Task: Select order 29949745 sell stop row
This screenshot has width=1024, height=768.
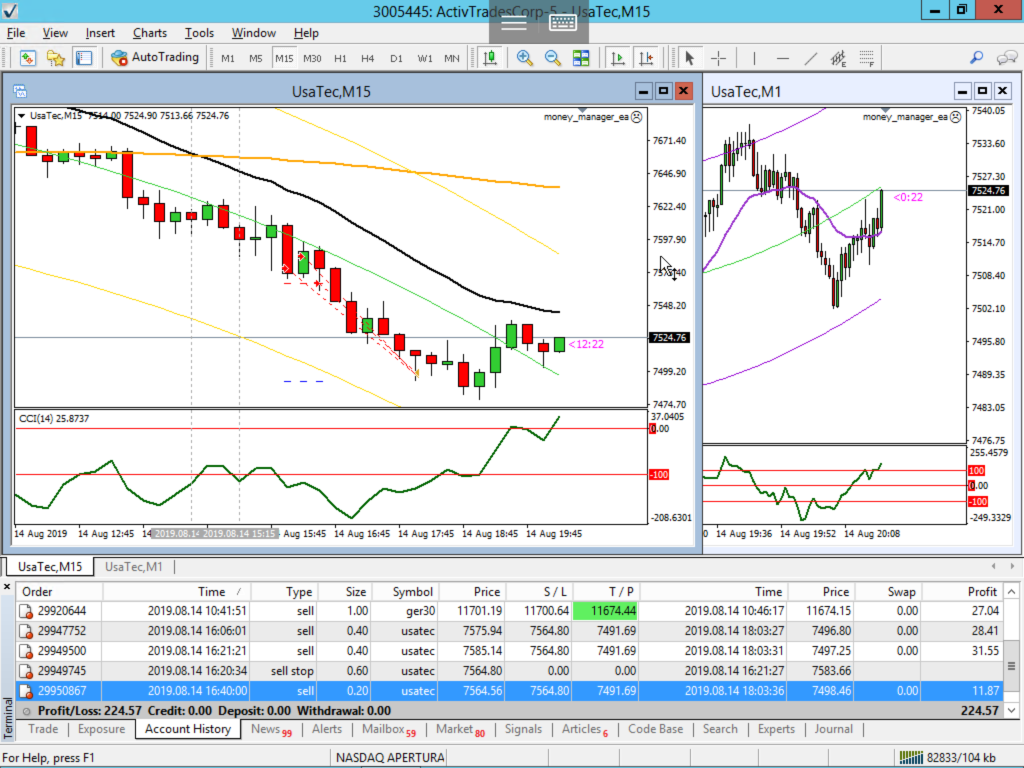Action: (509, 671)
